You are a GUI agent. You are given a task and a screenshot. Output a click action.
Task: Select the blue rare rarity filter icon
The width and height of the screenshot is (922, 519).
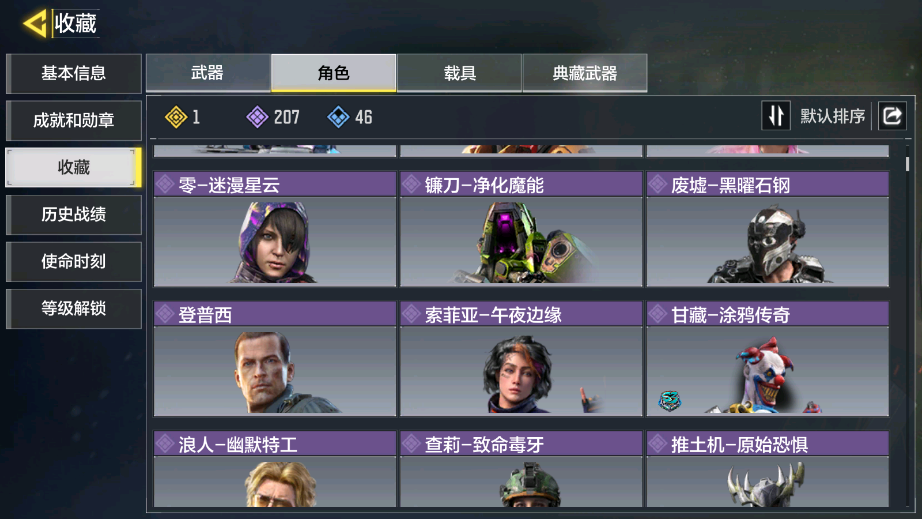[x=338, y=117]
